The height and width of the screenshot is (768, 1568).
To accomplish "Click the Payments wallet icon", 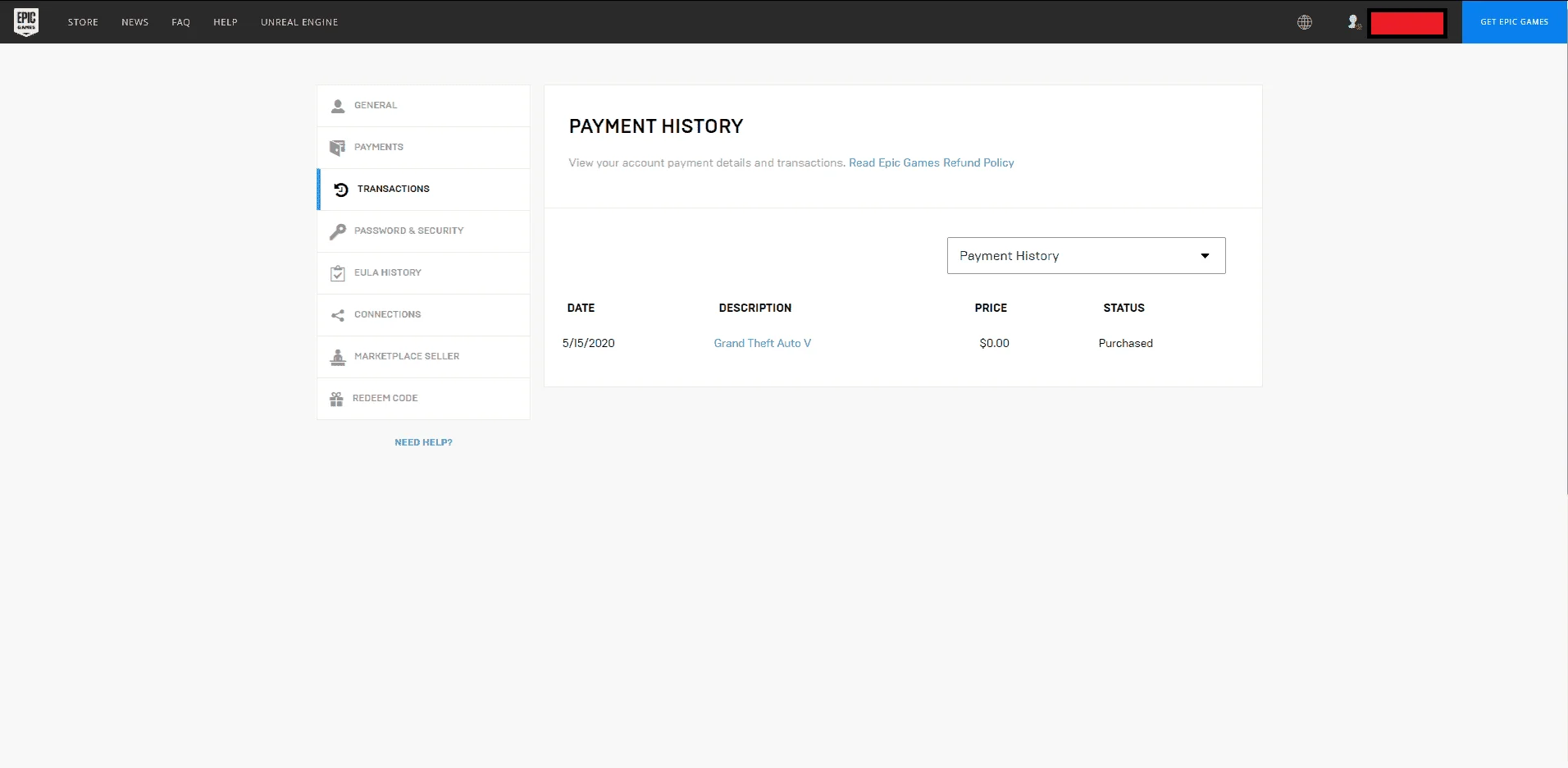I will click(x=337, y=148).
